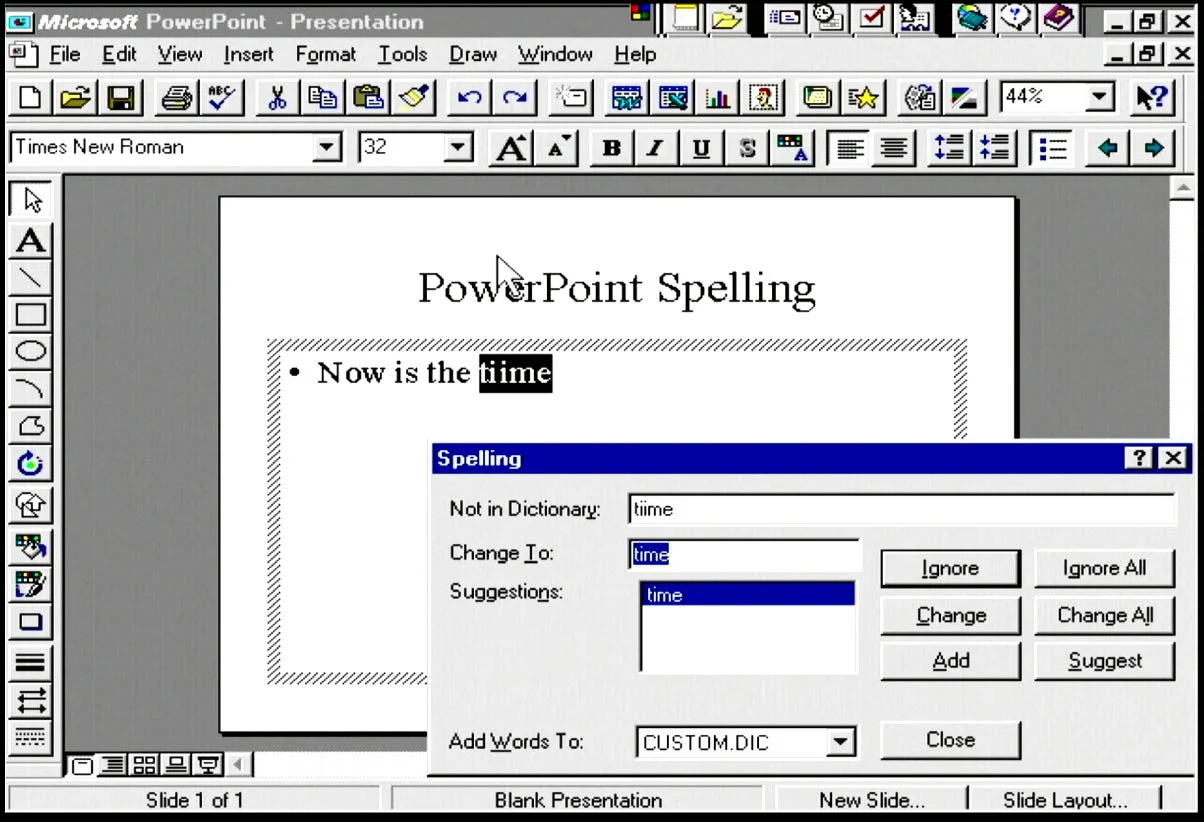The height and width of the screenshot is (822, 1204).
Task: Select the Format Painter brush icon
Action: pyautogui.click(x=413, y=98)
